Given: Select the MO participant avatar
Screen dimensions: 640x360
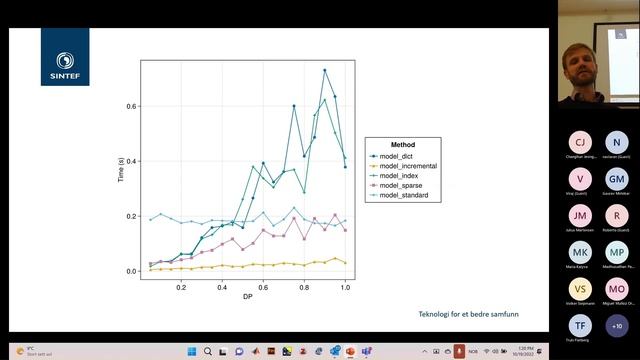Looking at the screenshot, I should tap(617, 289).
